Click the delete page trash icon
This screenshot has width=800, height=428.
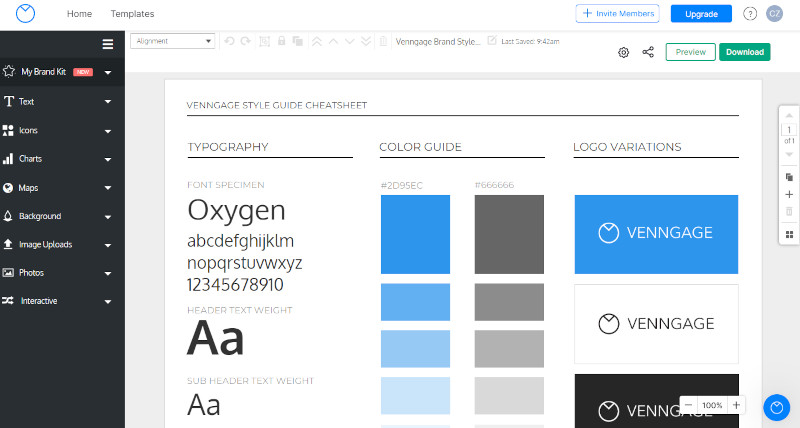click(789, 211)
